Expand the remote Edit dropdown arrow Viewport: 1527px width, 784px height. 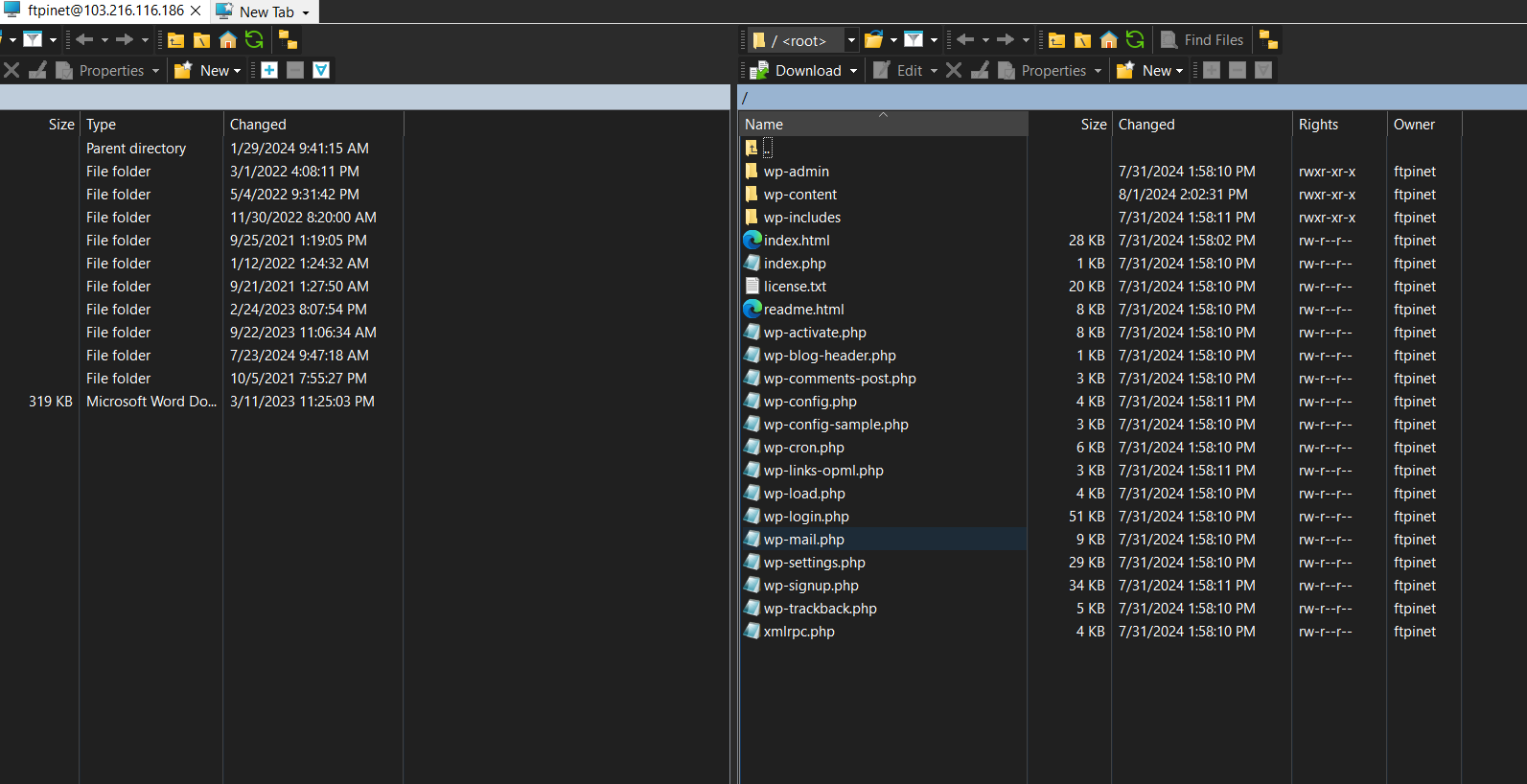point(934,71)
